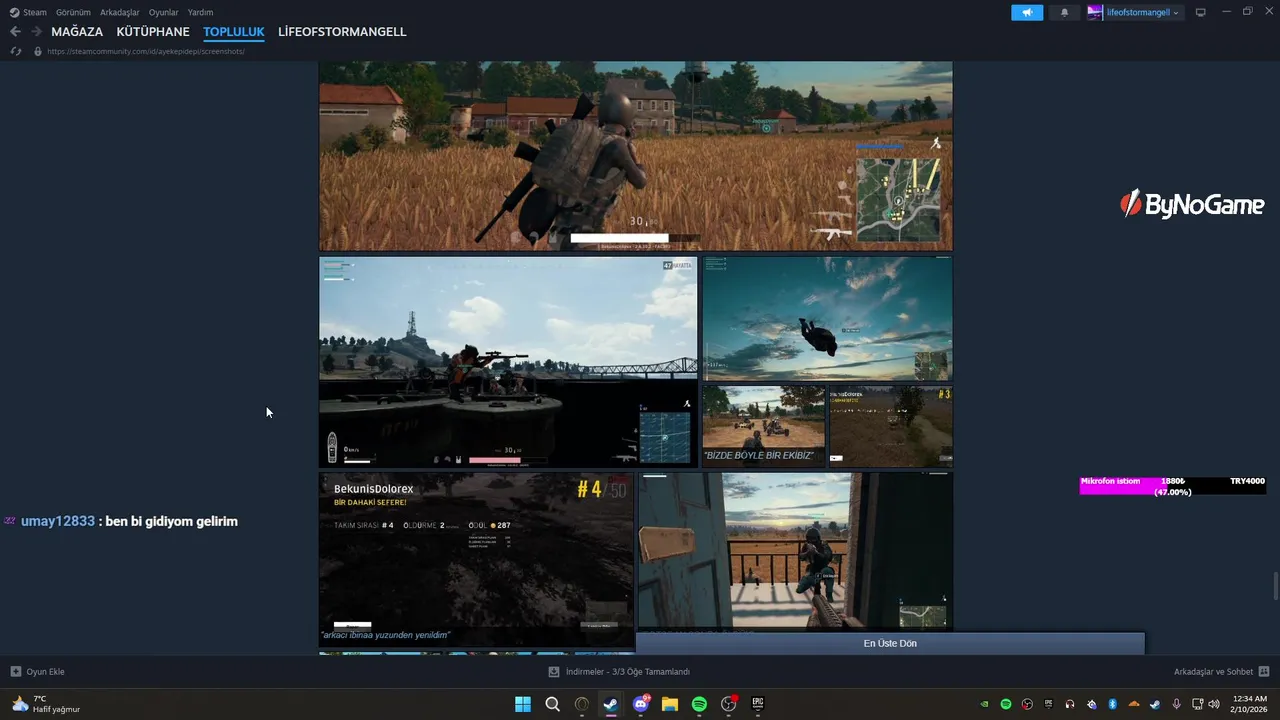Screen dimensions: 1280x720
Task: Open Spotify from the taskbar
Action: point(699,704)
